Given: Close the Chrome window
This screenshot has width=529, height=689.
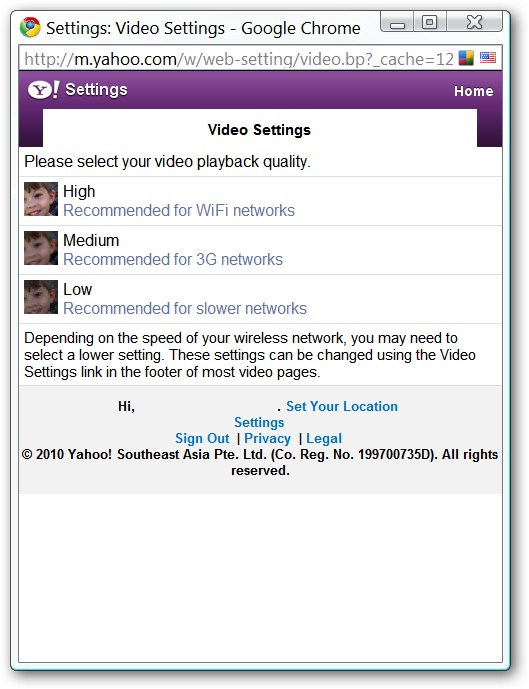Looking at the screenshot, I should point(474,22).
